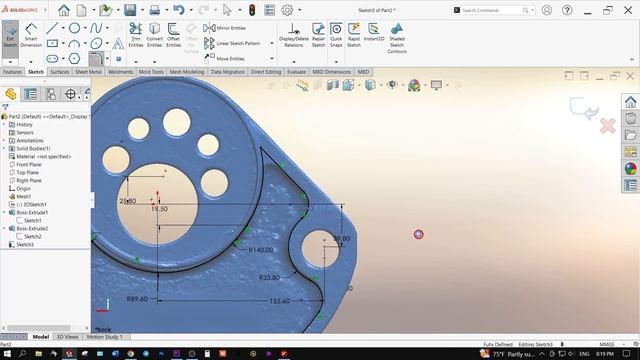Open Windows Start menu
The height and width of the screenshot is (360, 640).
click(7, 353)
